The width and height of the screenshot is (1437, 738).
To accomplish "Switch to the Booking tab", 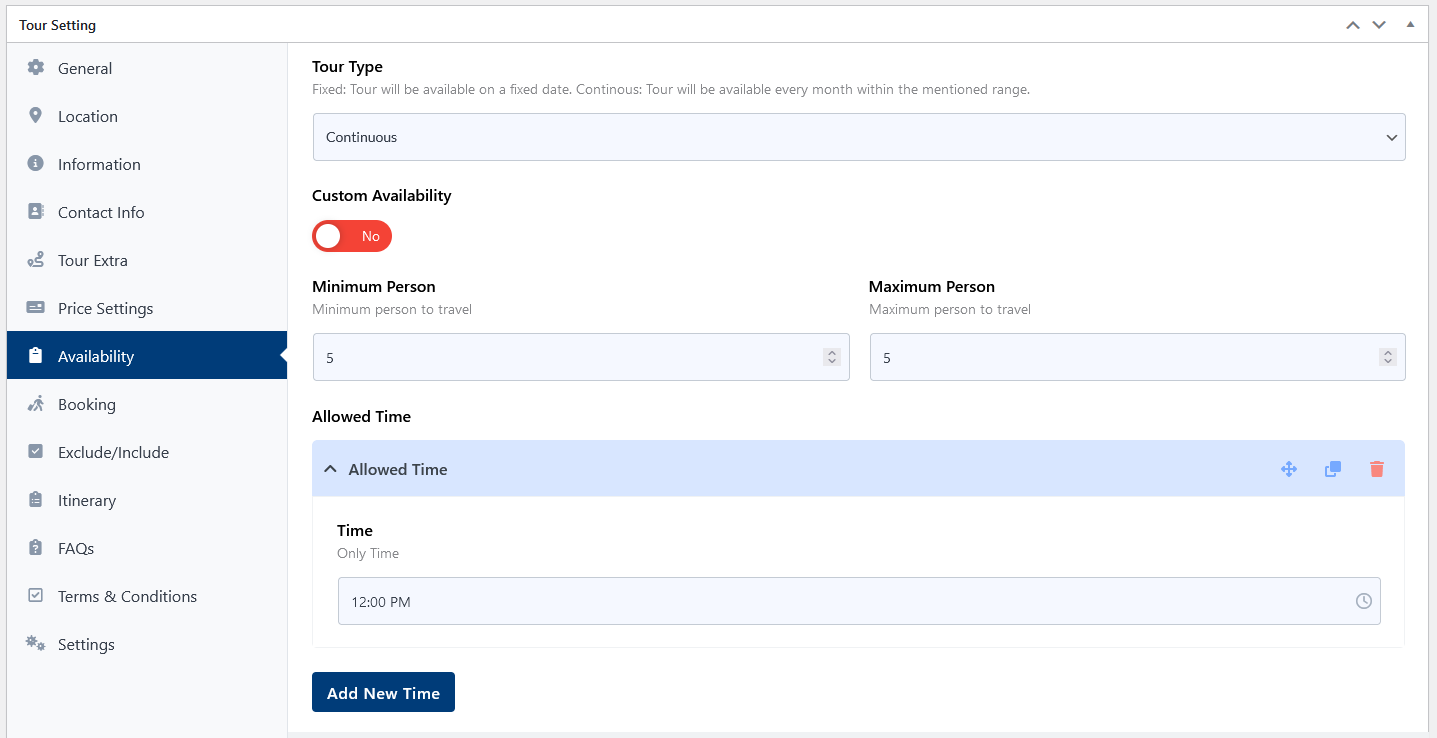I will click(87, 404).
